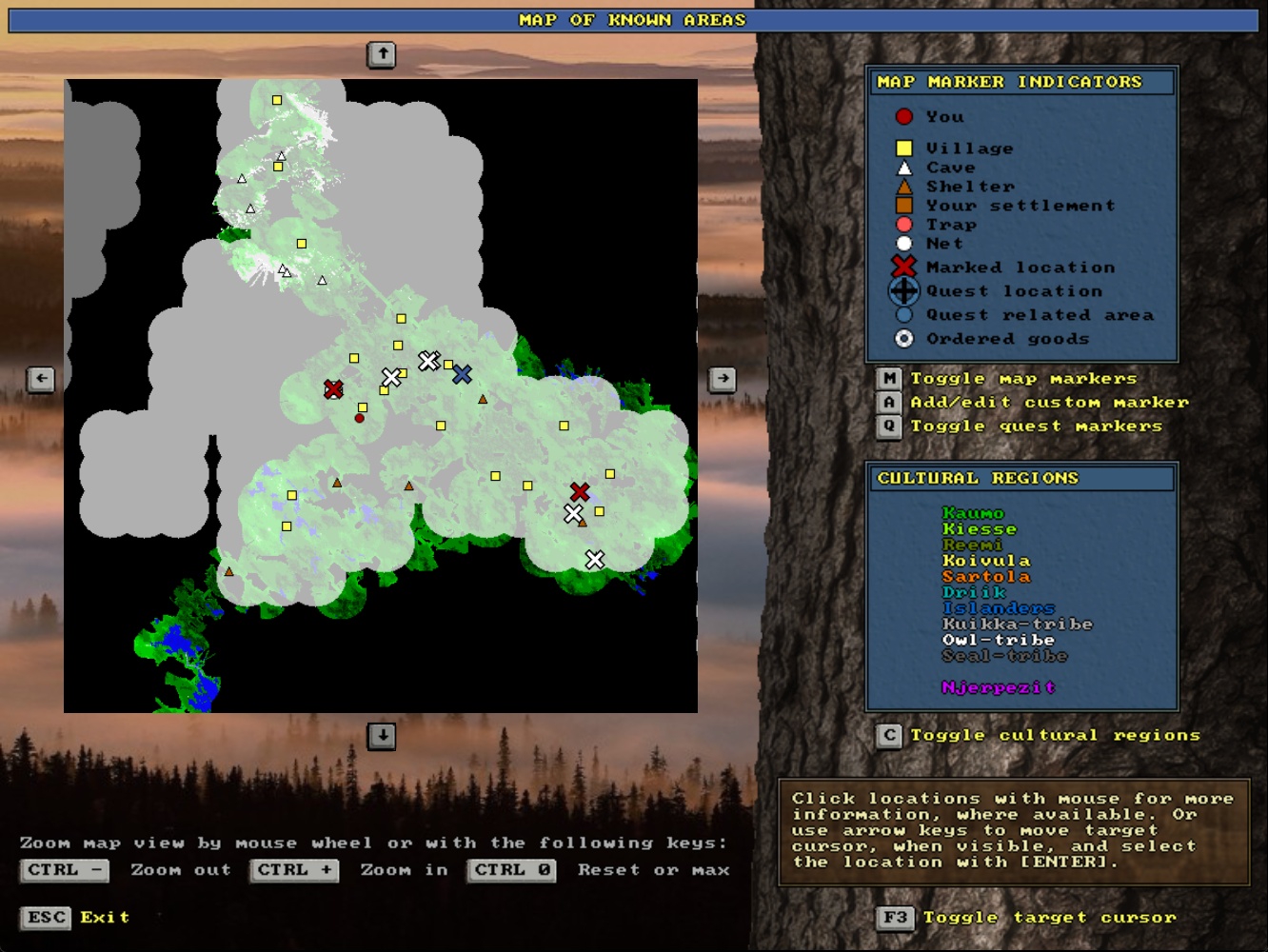Click the 'Zoom out' label
The height and width of the screenshot is (952, 1268).
[x=181, y=870]
